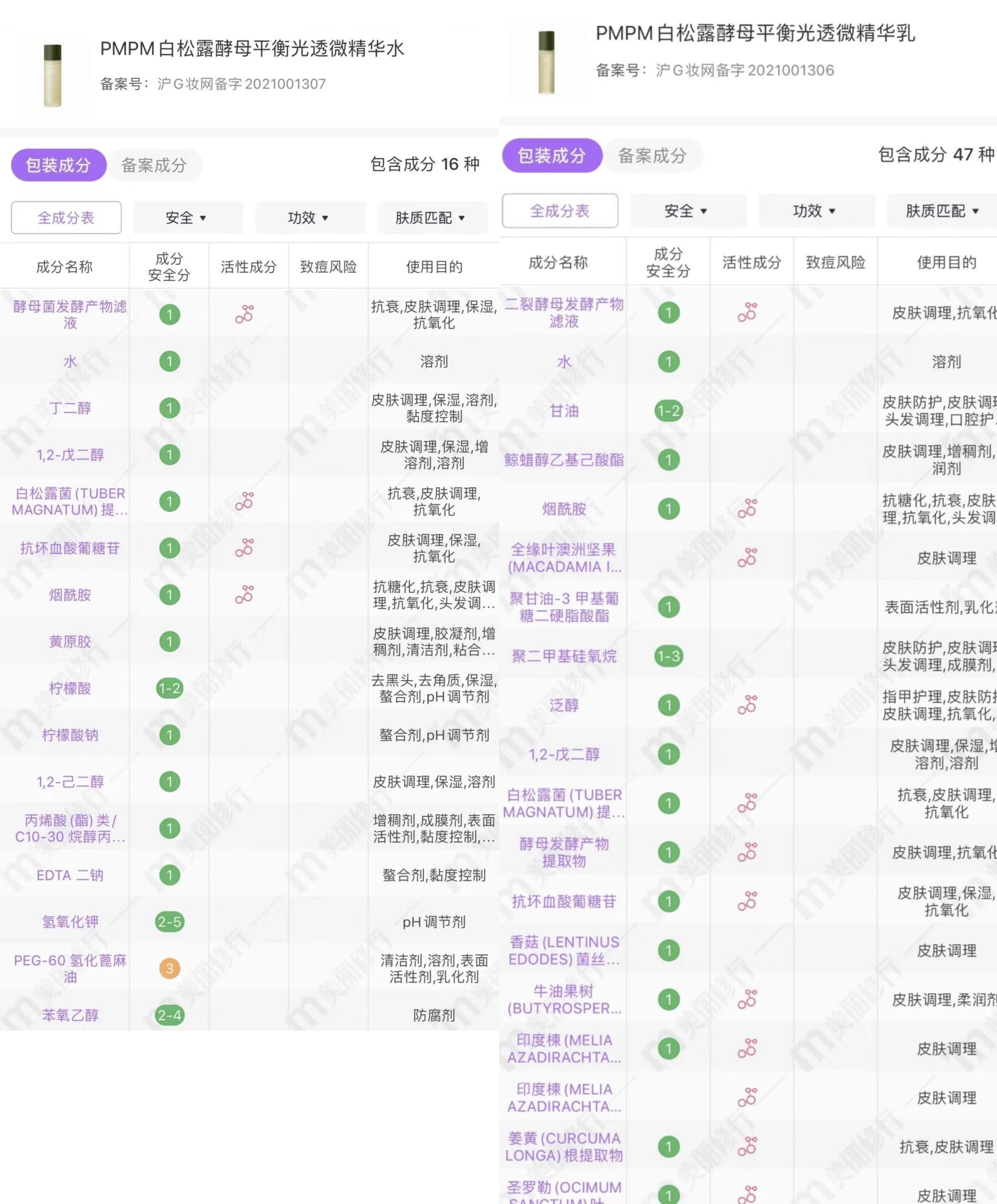The image size is (997, 1204).
Task: Switch to 备案成分 tab in right panel
Action: 652,155
